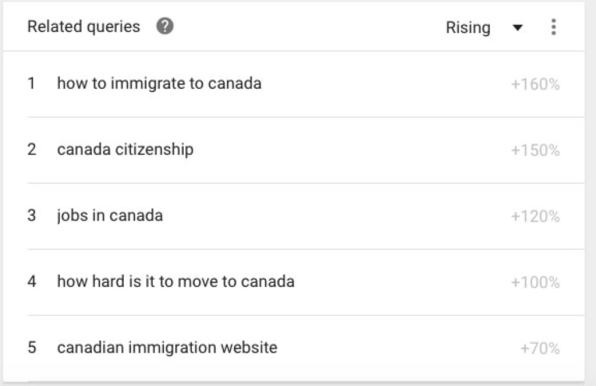Open the three-dot more options menu

pyautogui.click(x=553, y=27)
